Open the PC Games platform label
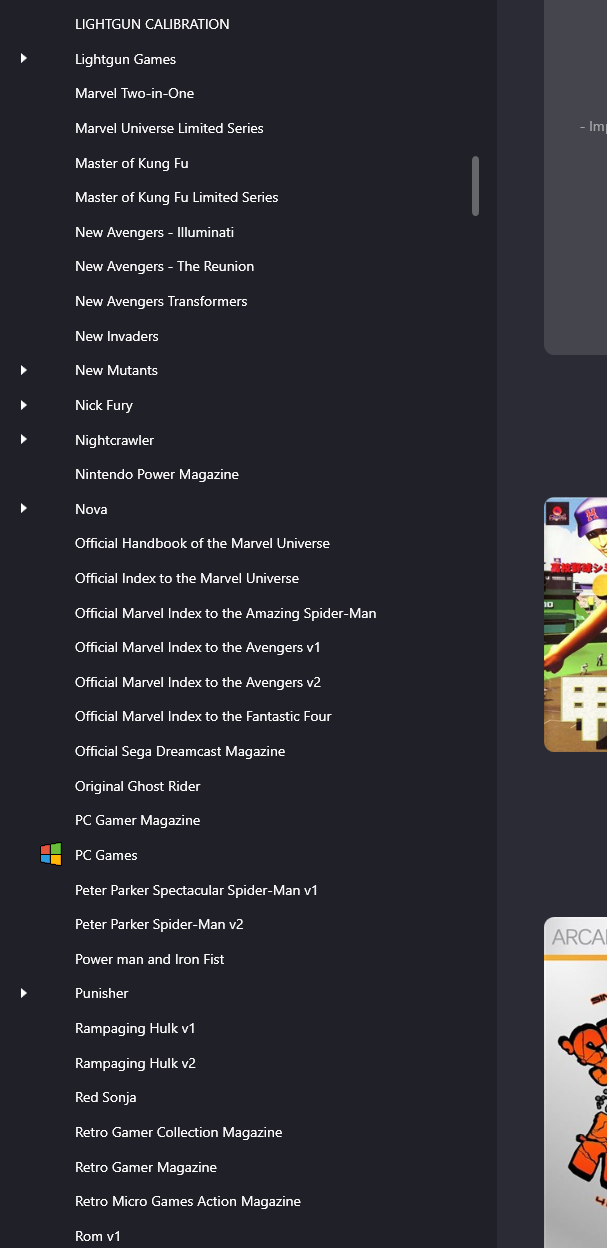The width and height of the screenshot is (607, 1248). 106,855
